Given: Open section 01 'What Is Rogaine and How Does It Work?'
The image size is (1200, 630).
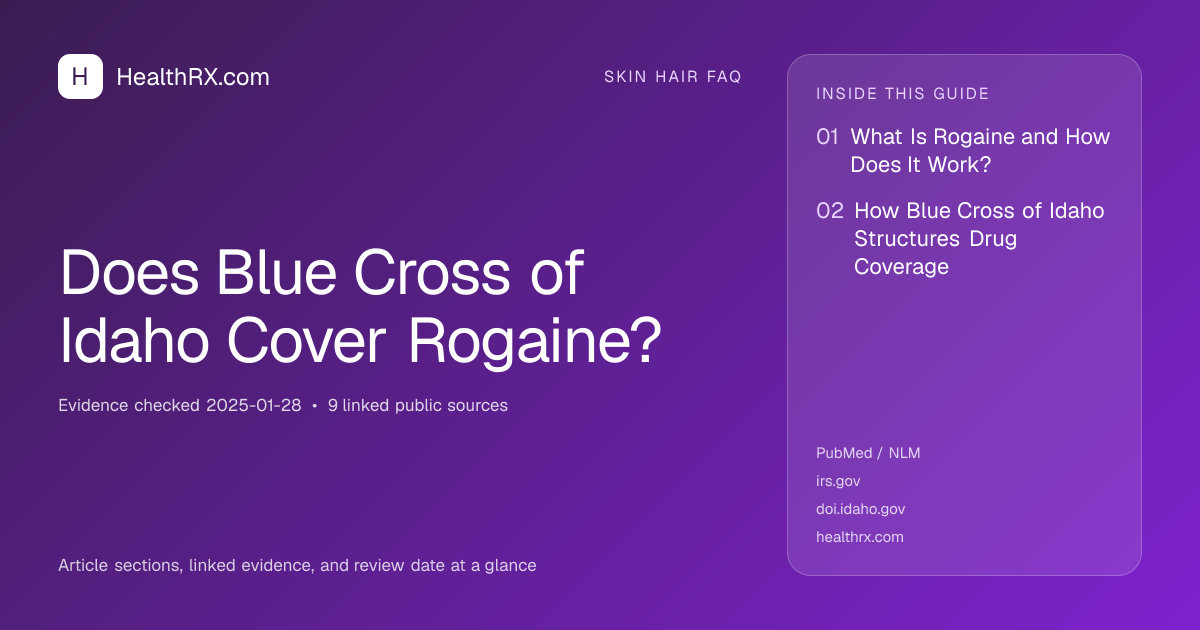Looking at the screenshot, I should click(963, 151).
